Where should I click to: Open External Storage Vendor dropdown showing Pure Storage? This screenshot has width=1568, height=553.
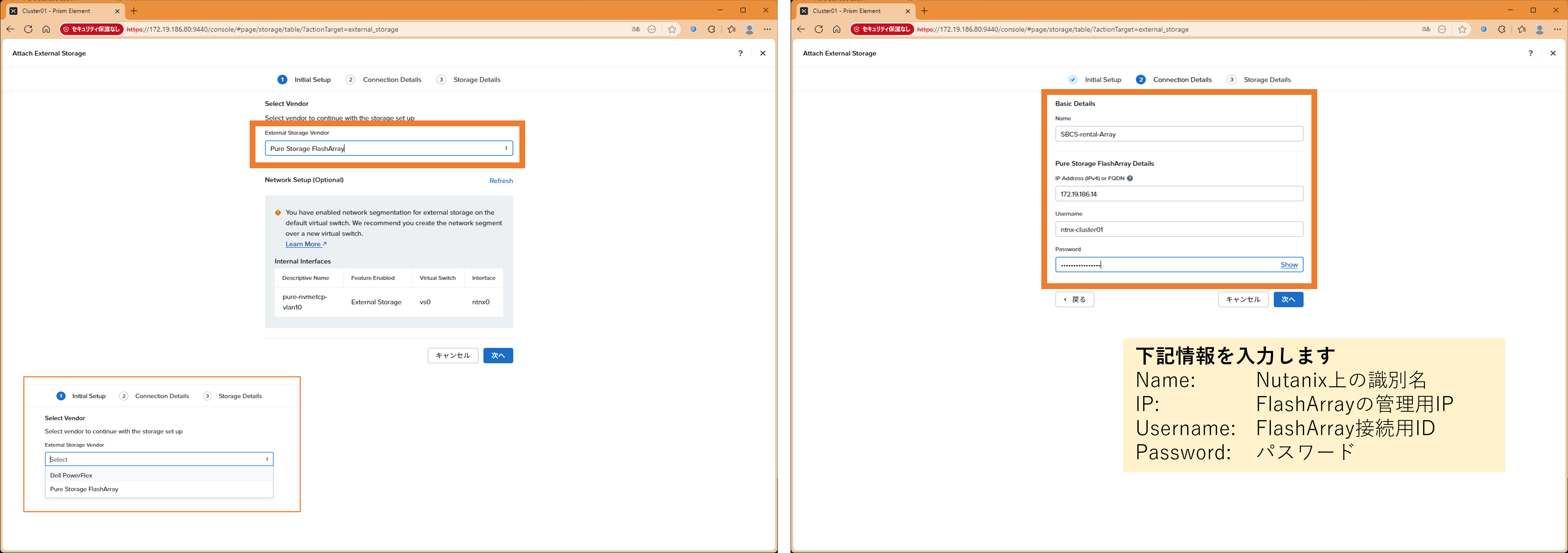[388, 149]
